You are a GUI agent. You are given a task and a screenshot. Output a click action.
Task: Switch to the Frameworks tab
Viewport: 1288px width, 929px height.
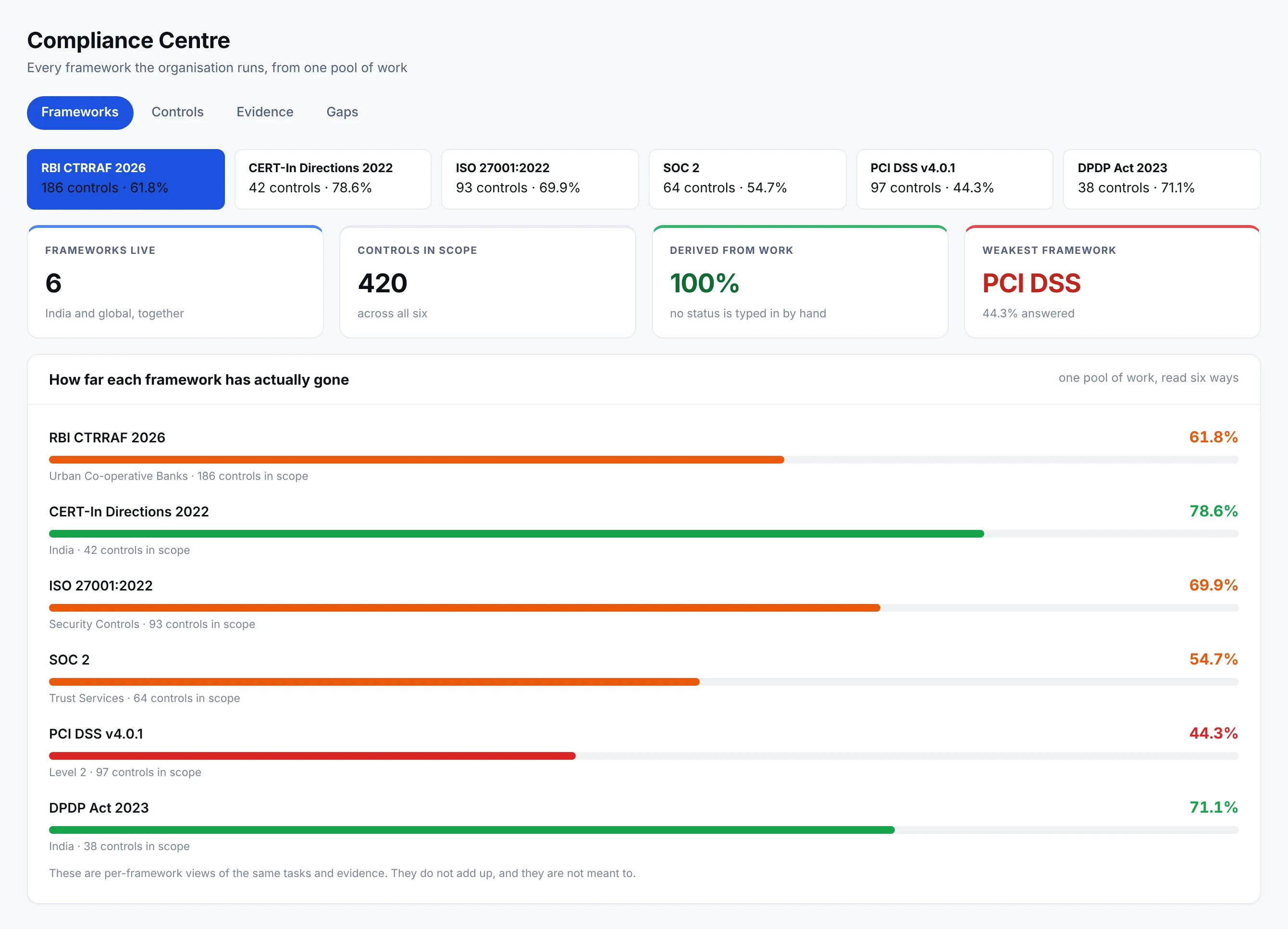pos(79,112)
